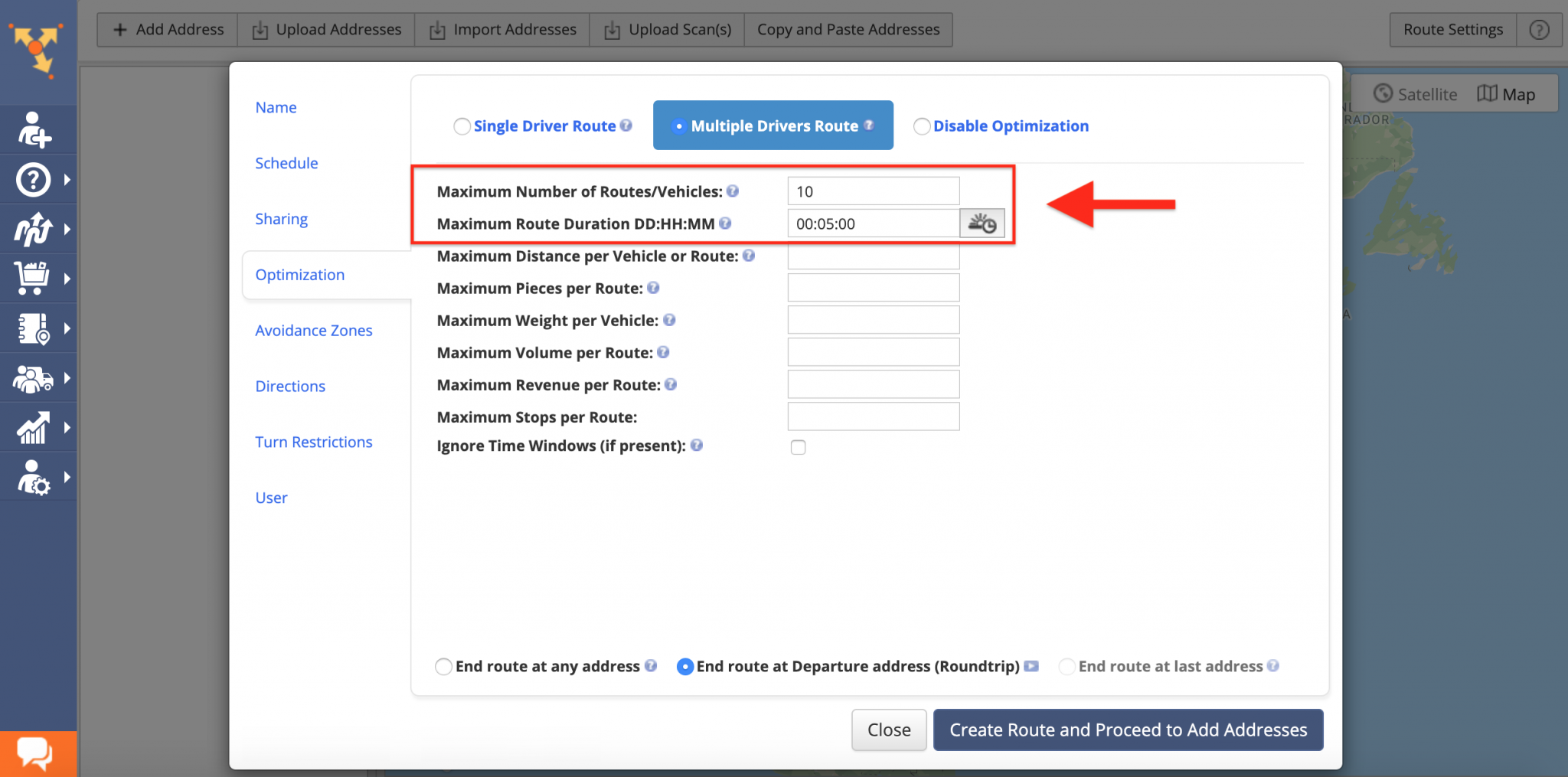
Task: Open the analytics chart icon in sidebar
Action: pos(32,427)
